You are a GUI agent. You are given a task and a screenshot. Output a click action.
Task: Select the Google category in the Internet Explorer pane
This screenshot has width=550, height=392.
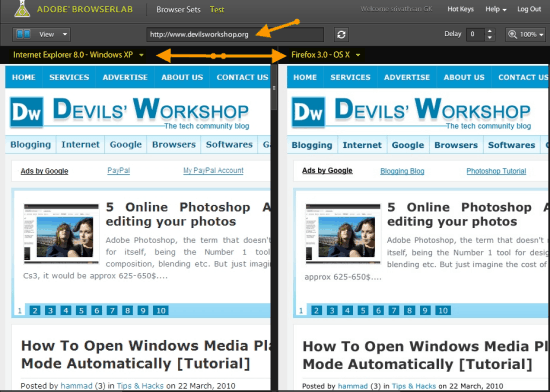point(126,144)
